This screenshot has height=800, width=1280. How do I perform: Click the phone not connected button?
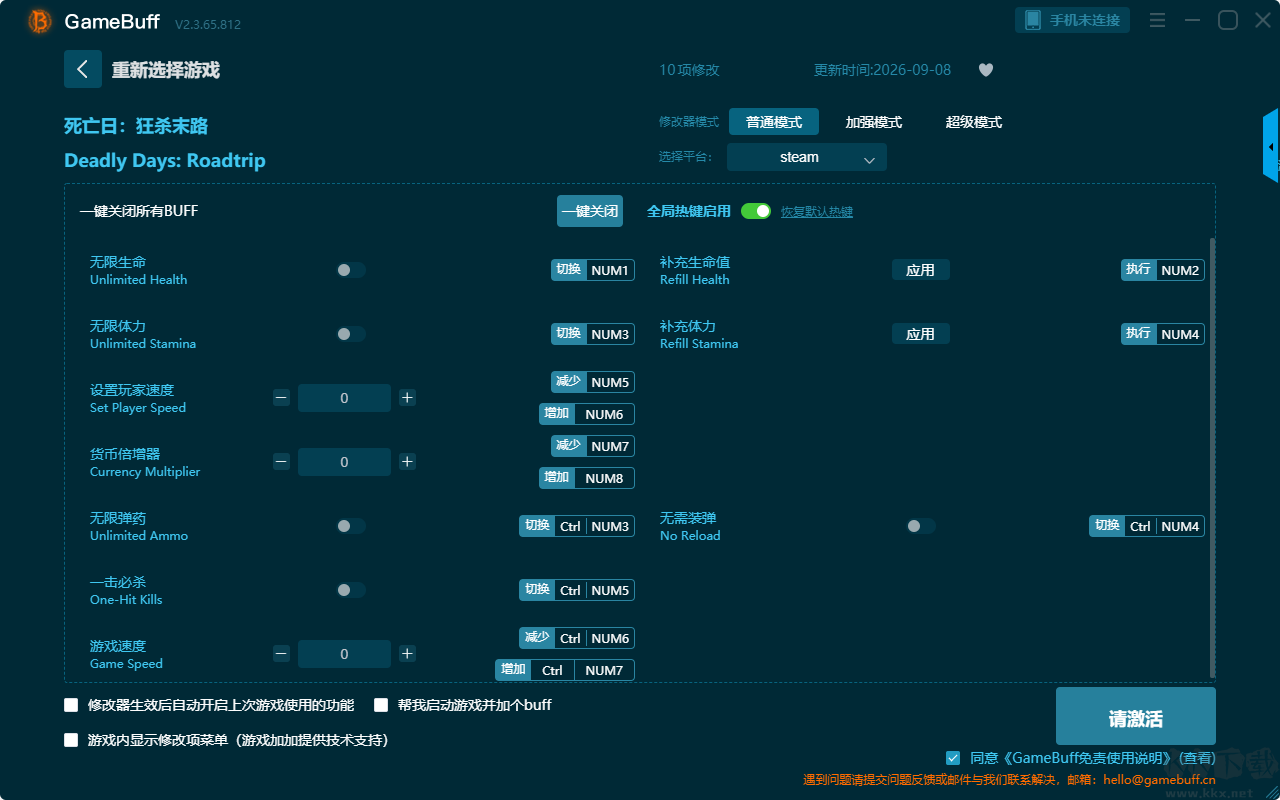pos(1073,20)
